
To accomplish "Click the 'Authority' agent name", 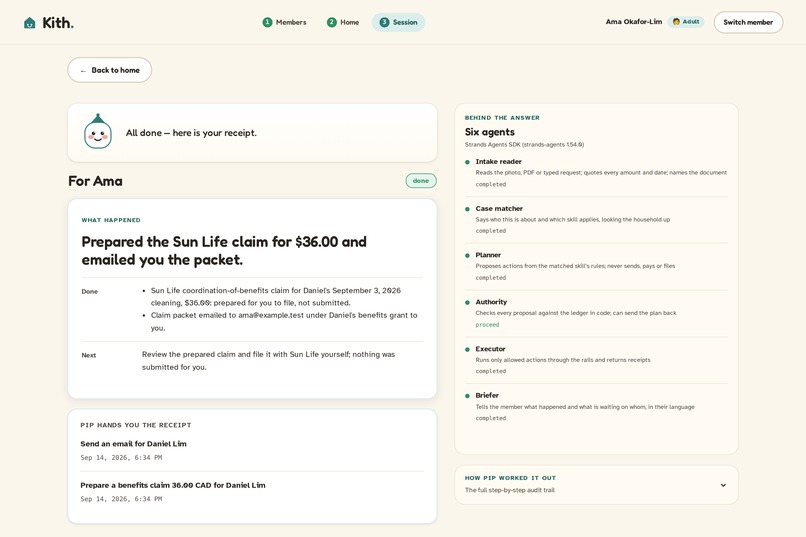I will [491, 302].
